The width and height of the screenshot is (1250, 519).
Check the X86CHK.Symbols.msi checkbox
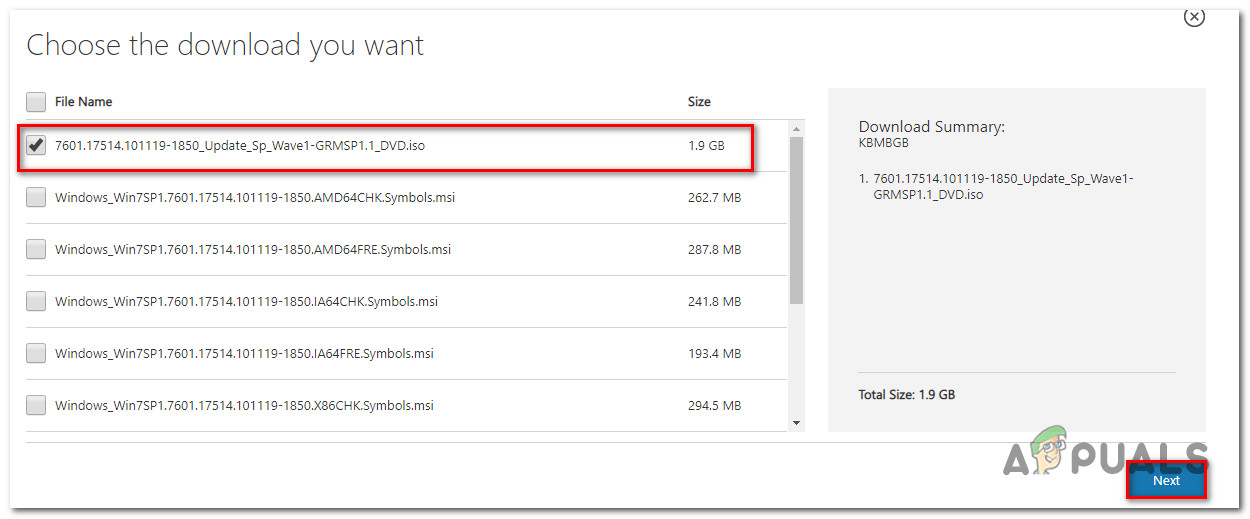[x=36, y=405]
